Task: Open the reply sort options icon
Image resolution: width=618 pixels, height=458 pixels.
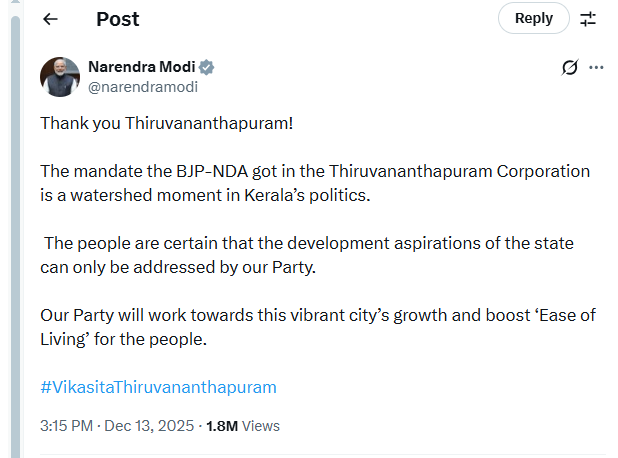Action: 588,19
